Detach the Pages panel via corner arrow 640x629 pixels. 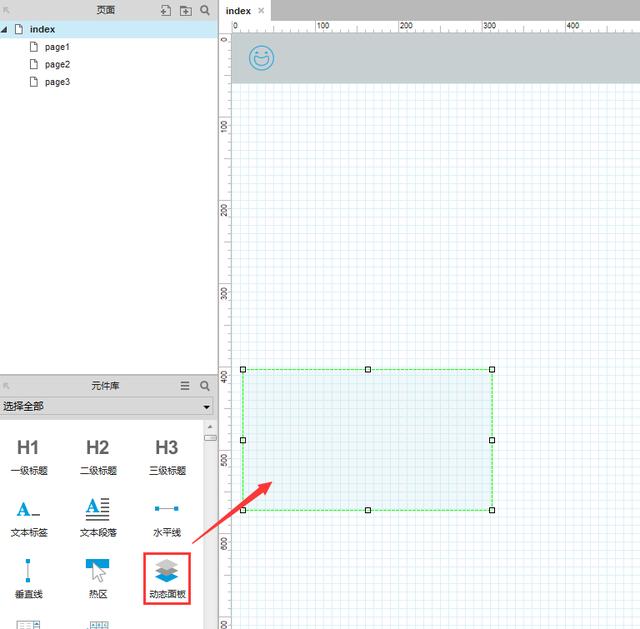[6, 10]
